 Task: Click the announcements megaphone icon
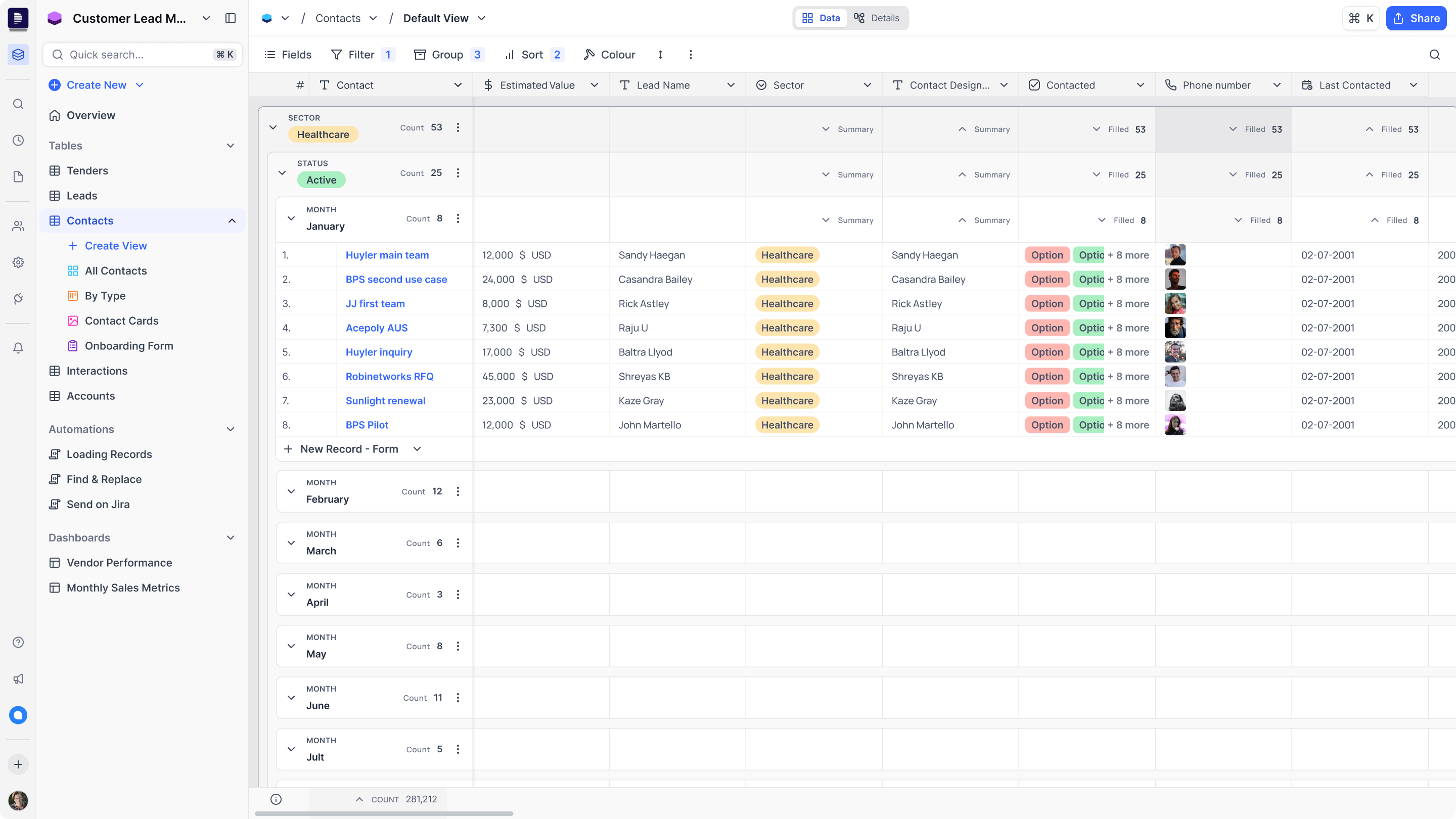pyautogui.click(x=18, y=678)
